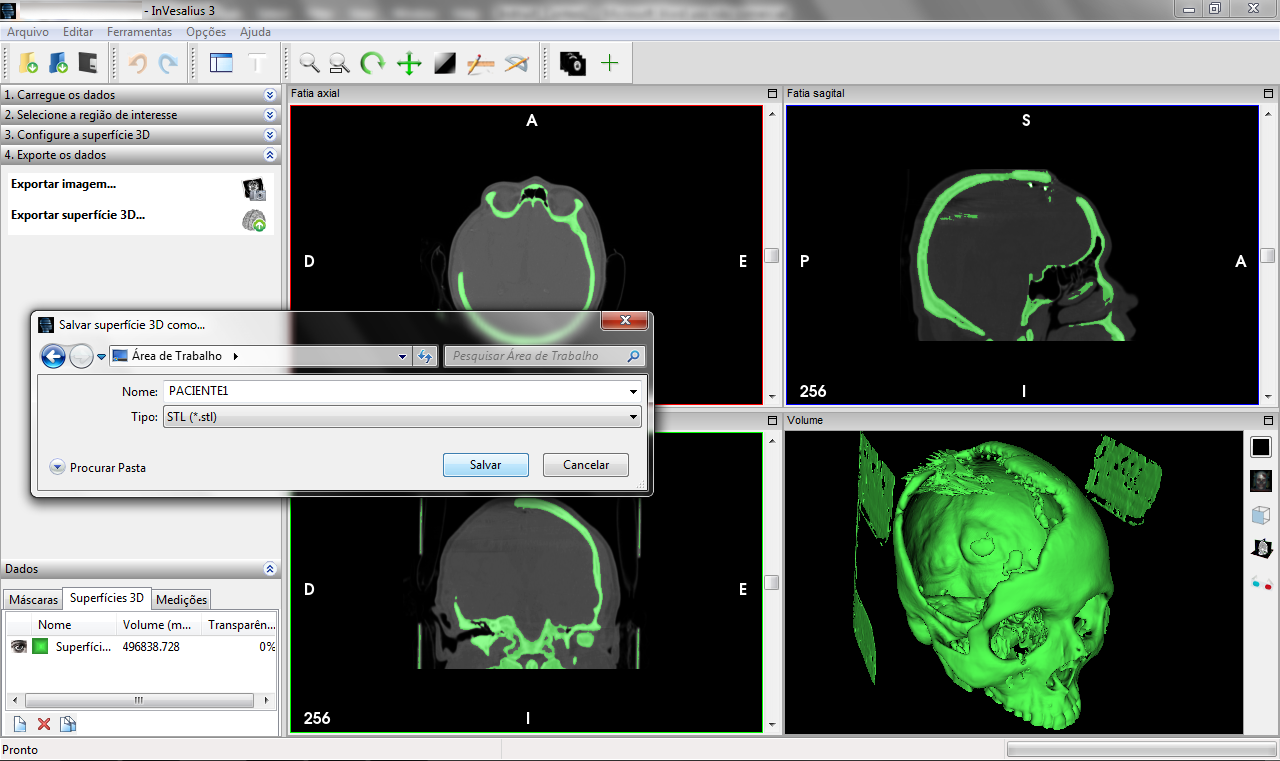Click the sagittal slice slider handle
Image resolution: width=1280 pixels, height=761 pixels.
tap(1268, 255)
